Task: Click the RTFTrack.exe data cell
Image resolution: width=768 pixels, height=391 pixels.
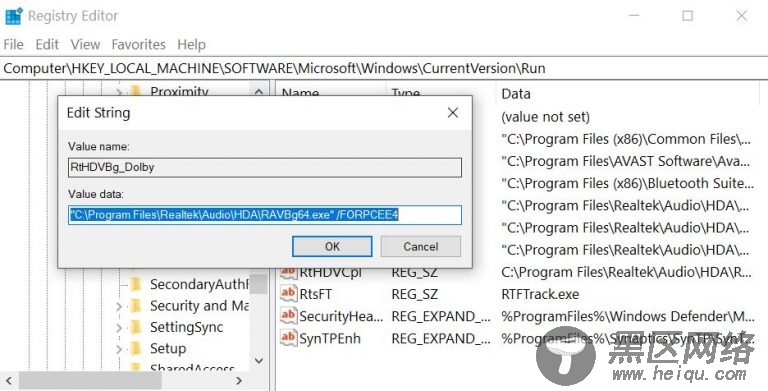Action: tap(540, 294)
